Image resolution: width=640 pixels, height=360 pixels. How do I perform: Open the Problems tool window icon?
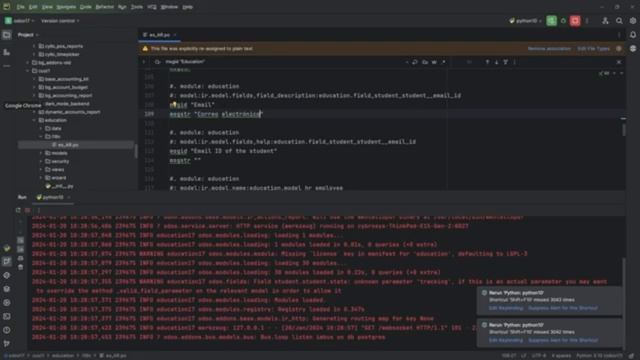pyautogui.click(x=7, y=330)
